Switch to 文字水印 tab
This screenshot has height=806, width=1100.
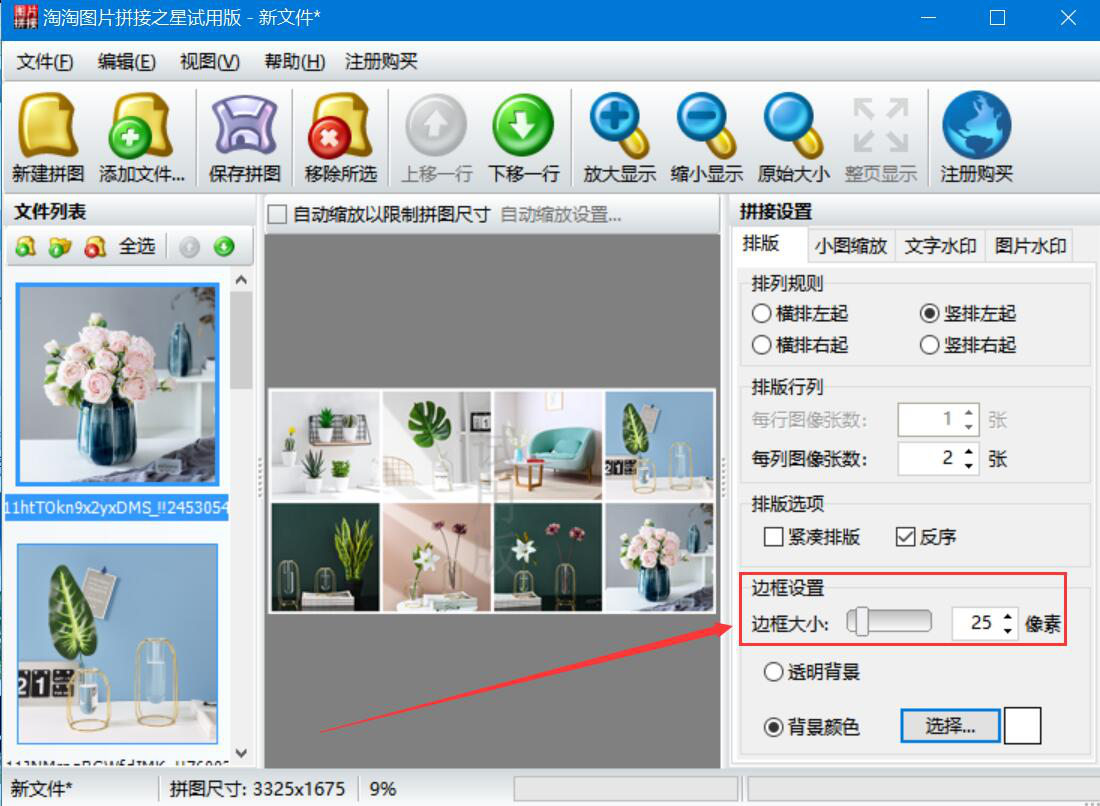[x=940, y=246]
